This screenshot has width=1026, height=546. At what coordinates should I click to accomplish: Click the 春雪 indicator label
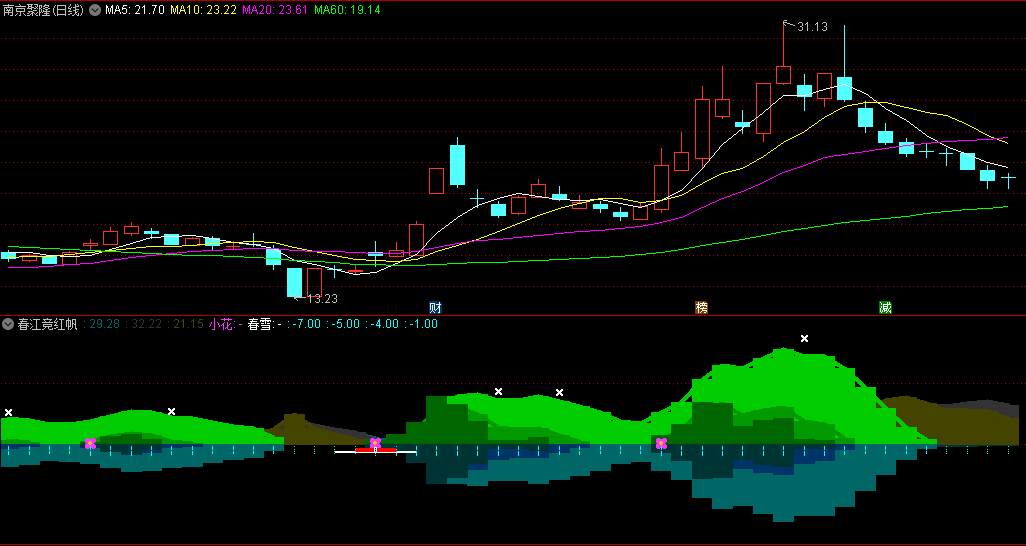pos(260,323)
